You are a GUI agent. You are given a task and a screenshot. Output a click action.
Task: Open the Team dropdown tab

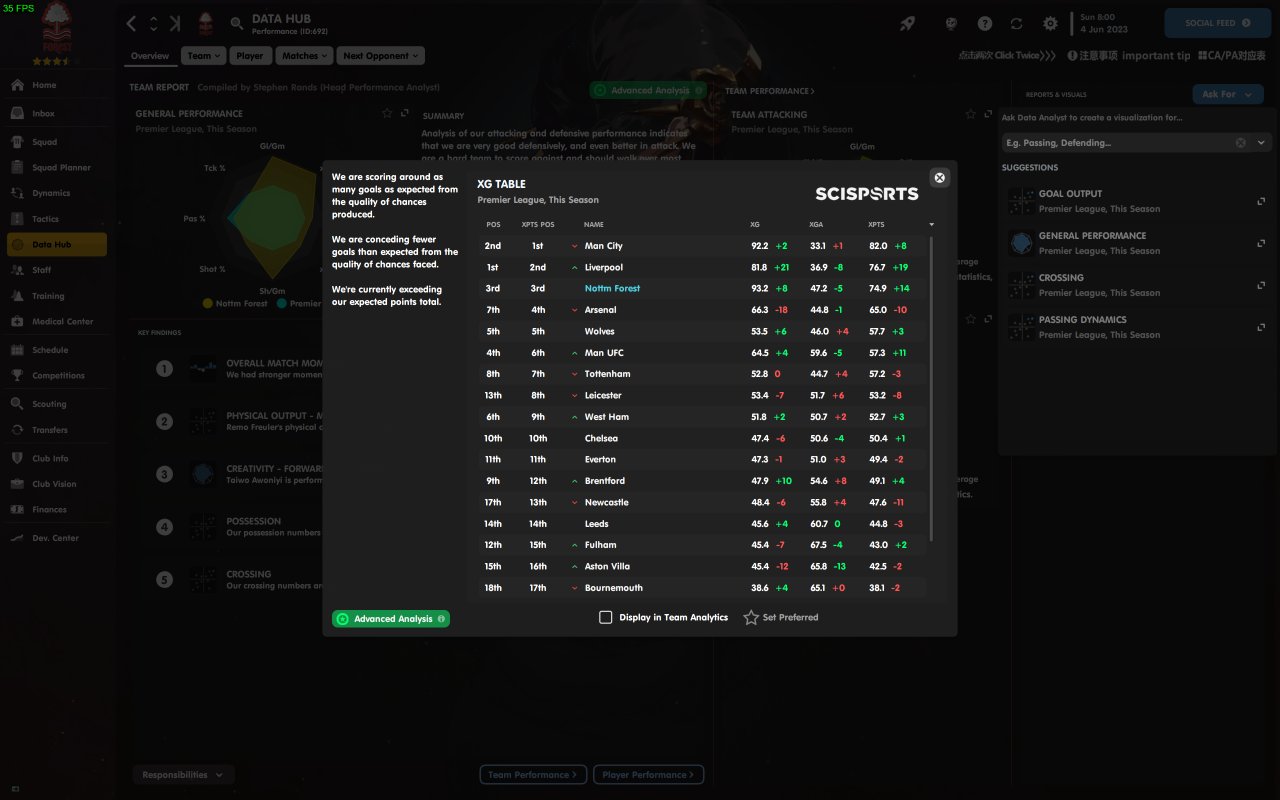pyautogui.click(x=204, y=56)
